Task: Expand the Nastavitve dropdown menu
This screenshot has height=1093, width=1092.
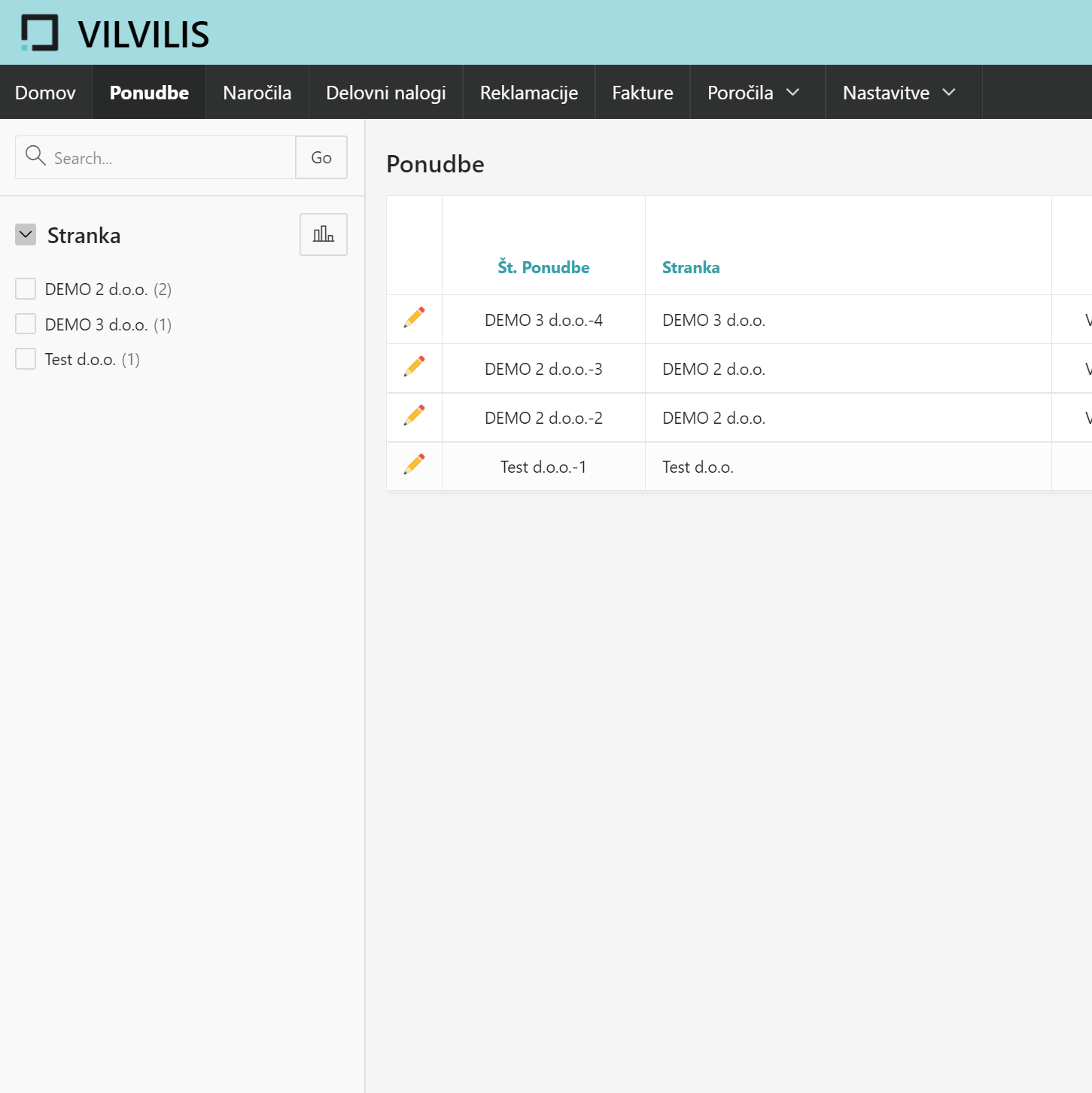Action: (x=899, y=93)
